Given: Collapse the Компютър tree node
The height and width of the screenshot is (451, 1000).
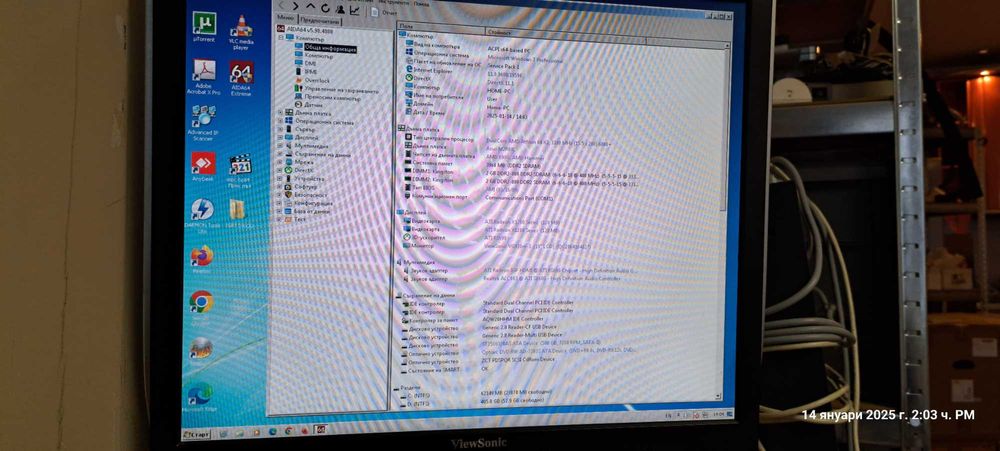Looking at the screenshot, I should (x=281, y=38).
